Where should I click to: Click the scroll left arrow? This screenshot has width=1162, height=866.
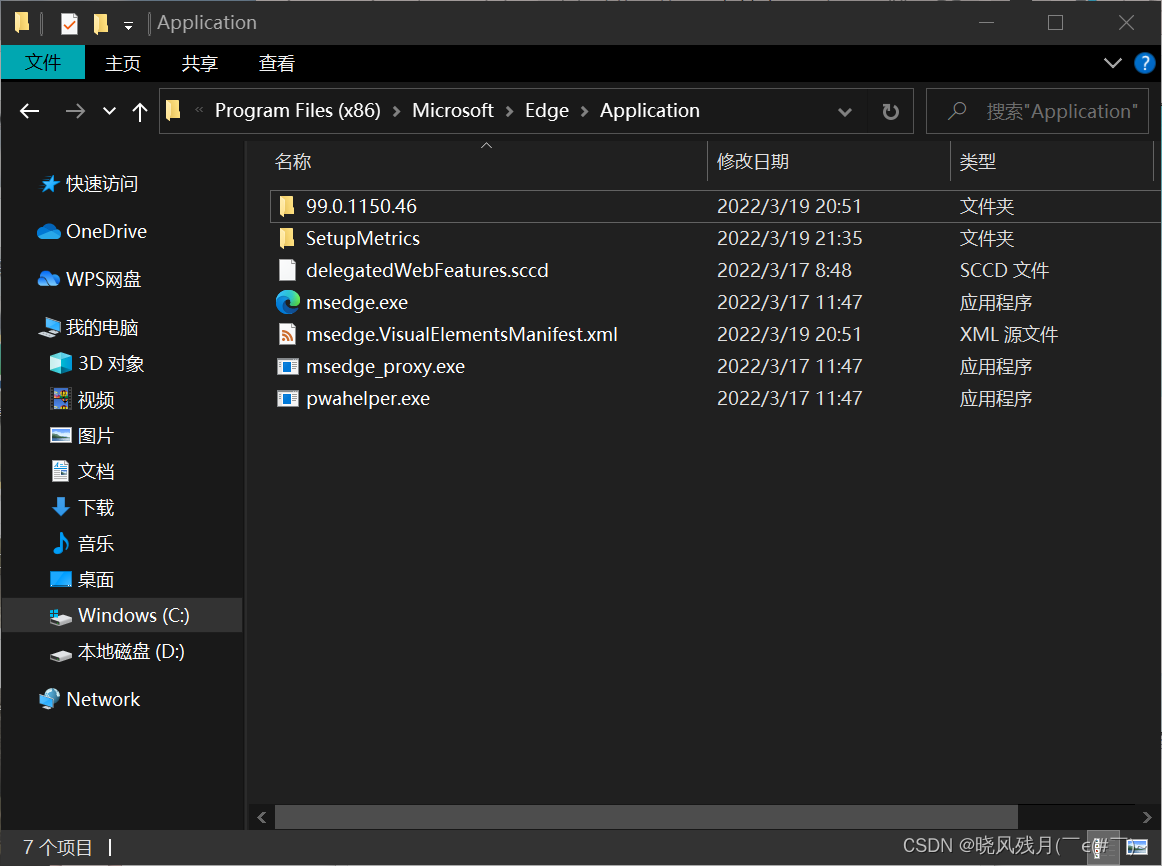[262, 817]
